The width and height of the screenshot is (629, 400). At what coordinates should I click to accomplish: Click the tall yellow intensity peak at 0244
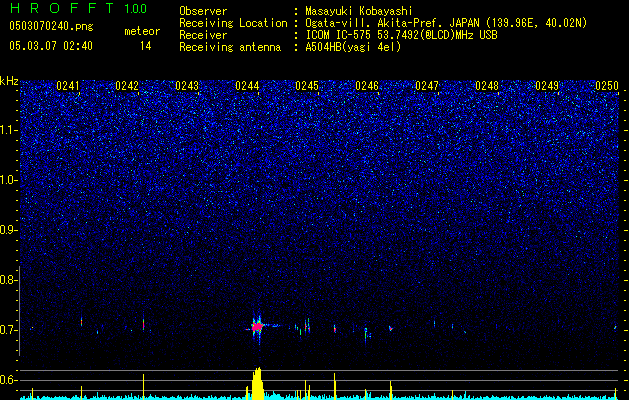[x=257, y=383]
